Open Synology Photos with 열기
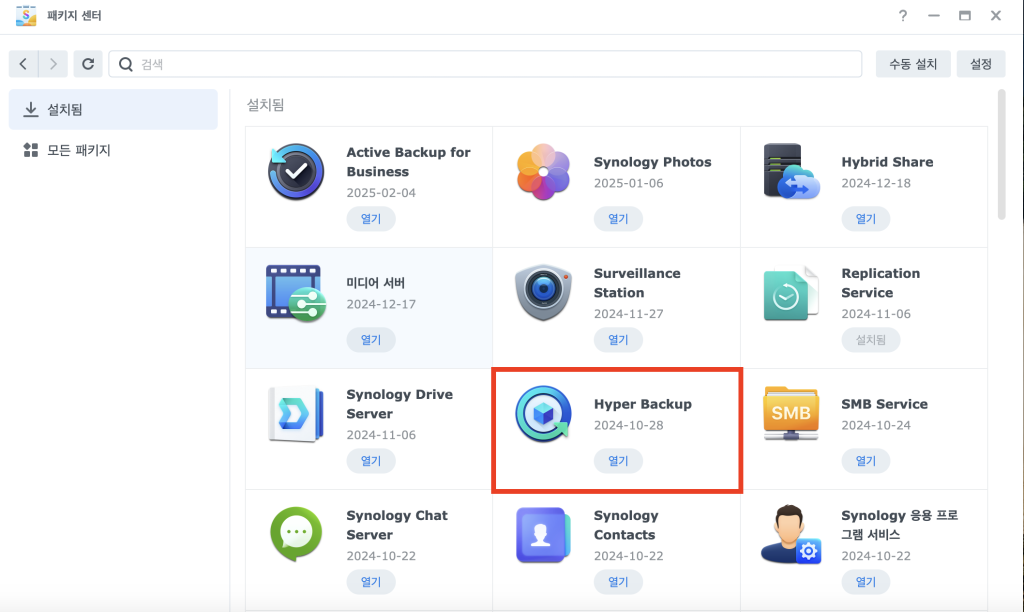The image size is (1024, 612). tap(618, 219)
